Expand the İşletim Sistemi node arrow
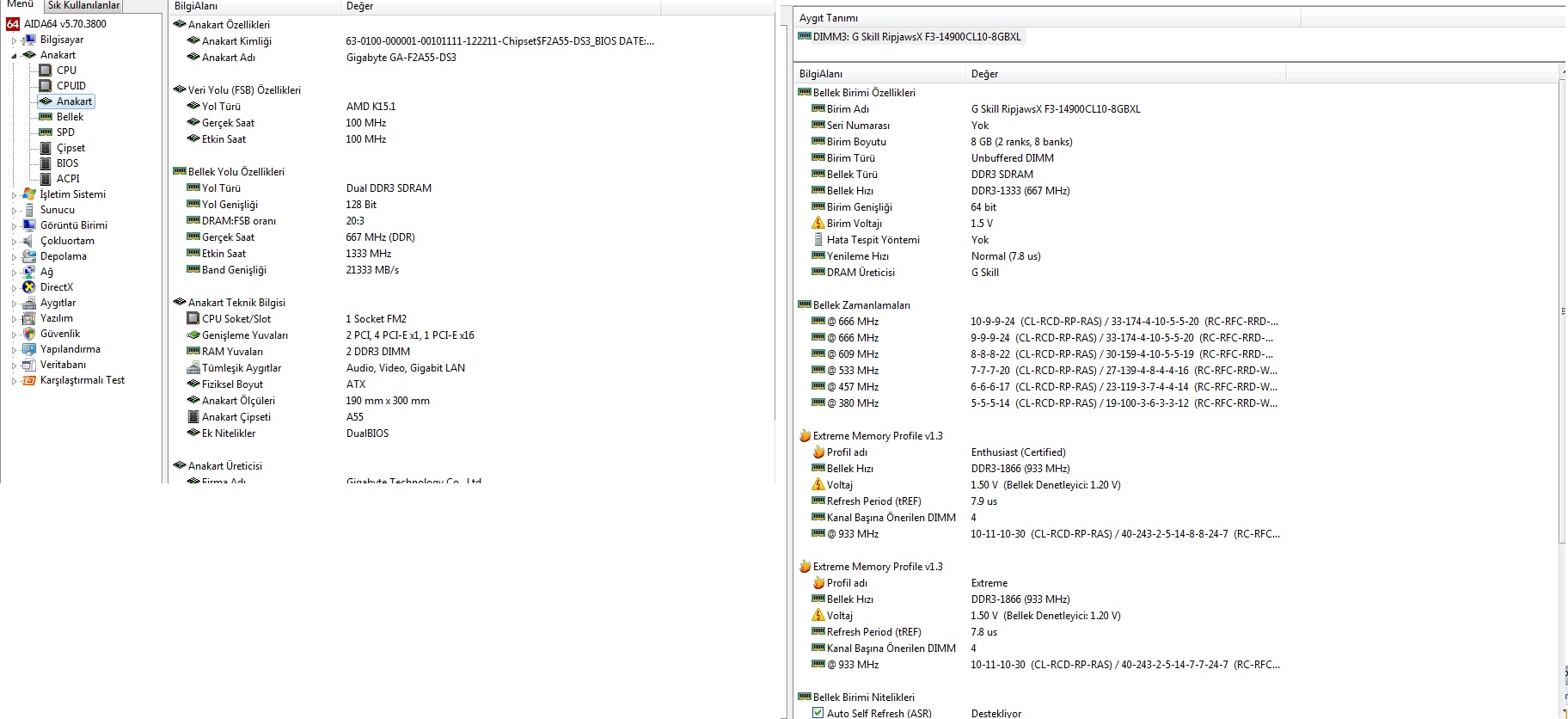This screenshot has width=1568, height=719. click(x=14, y=195)
